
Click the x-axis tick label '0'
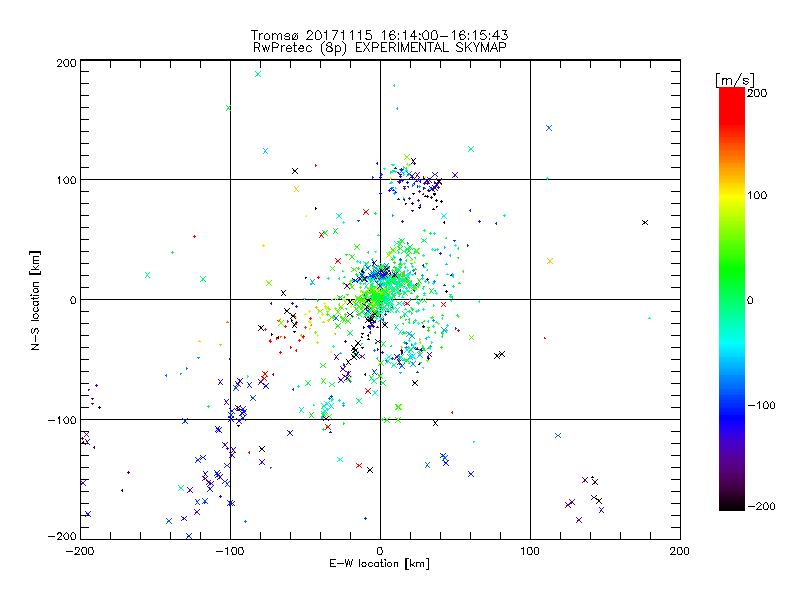380,551
